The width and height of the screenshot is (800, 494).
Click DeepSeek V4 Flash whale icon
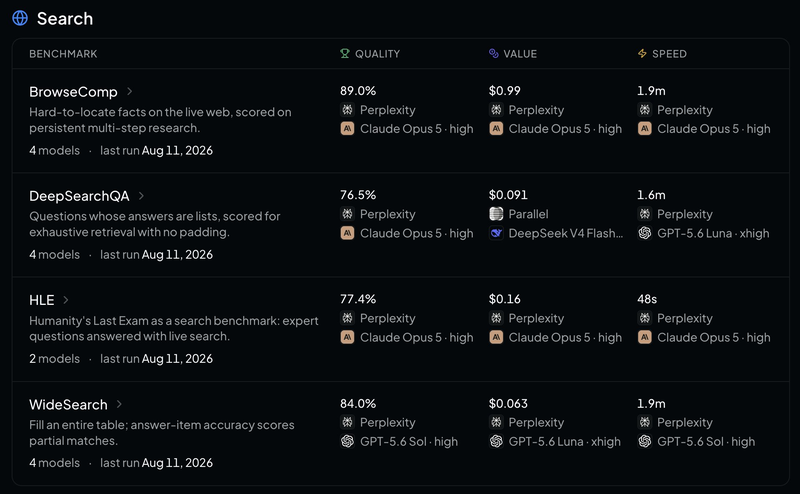pos(496,233)
